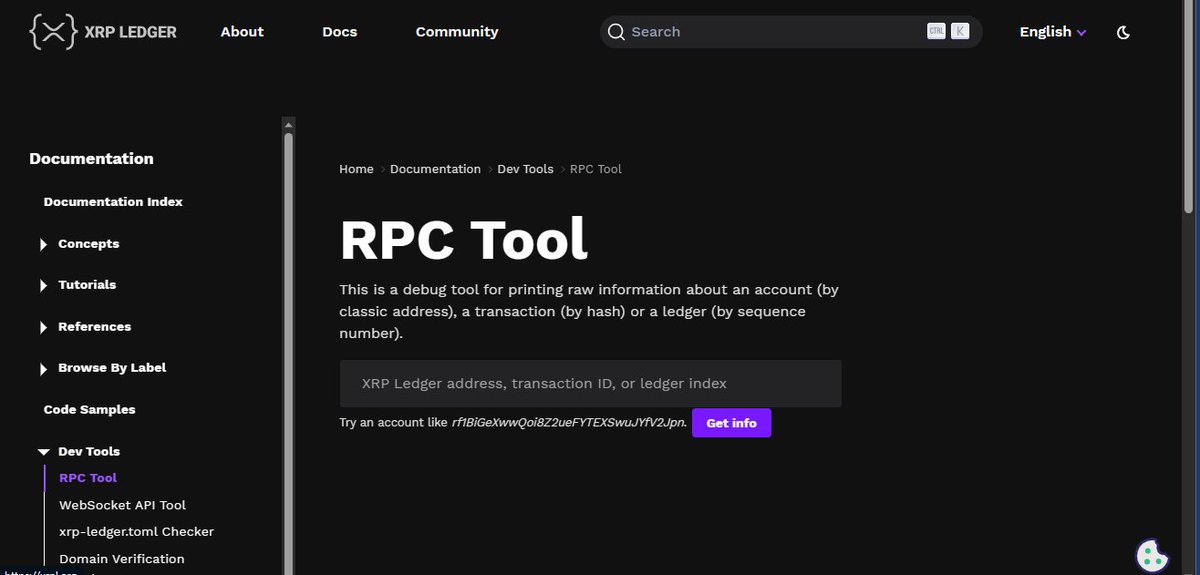Open xrp-ledger.toml Checker
This screenshot has width=1200, height=575.
point(136,532)
